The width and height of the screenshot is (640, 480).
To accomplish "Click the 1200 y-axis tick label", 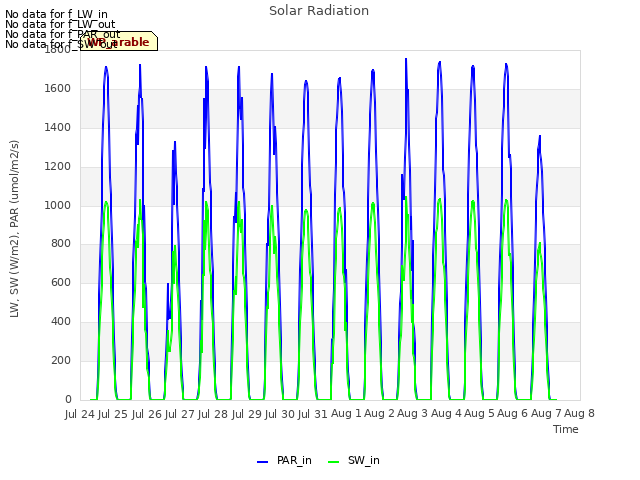I will [58, 167].
